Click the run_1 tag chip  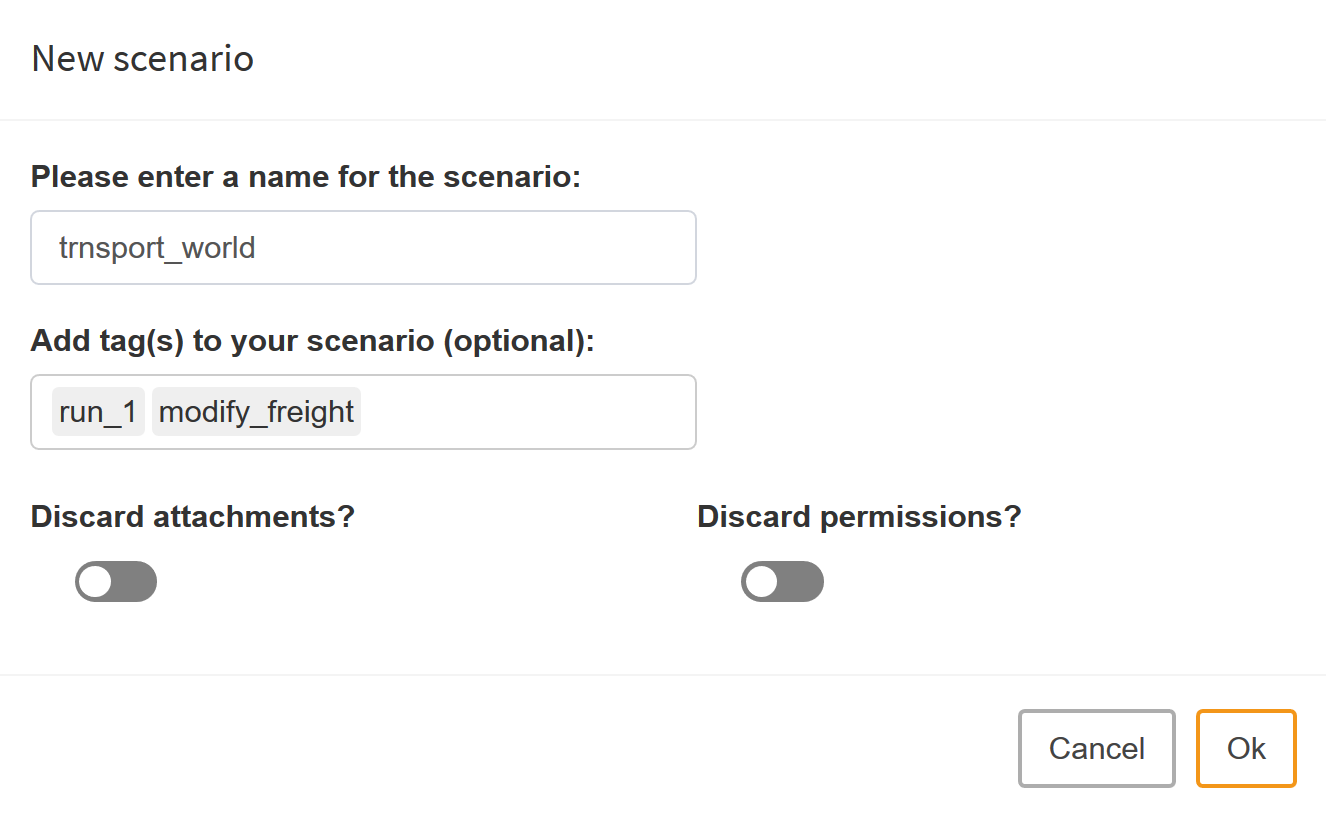point(97,411)
